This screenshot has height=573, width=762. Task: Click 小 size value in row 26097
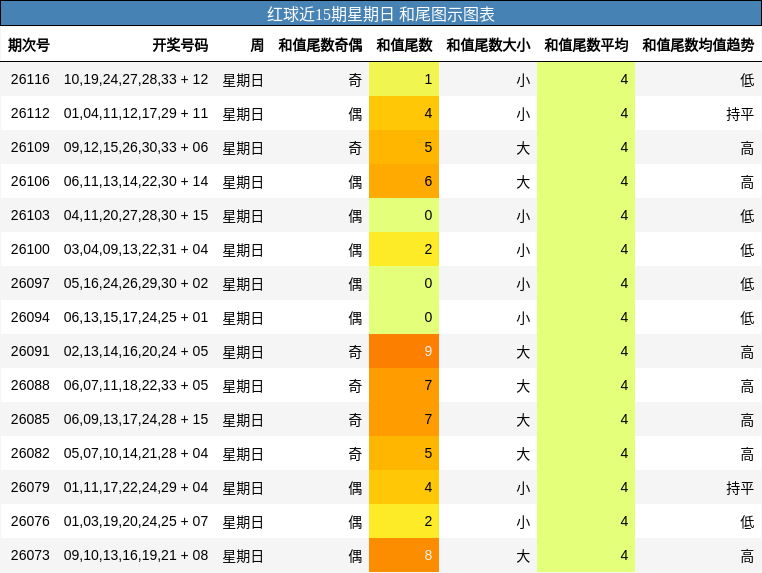point(523,284)
